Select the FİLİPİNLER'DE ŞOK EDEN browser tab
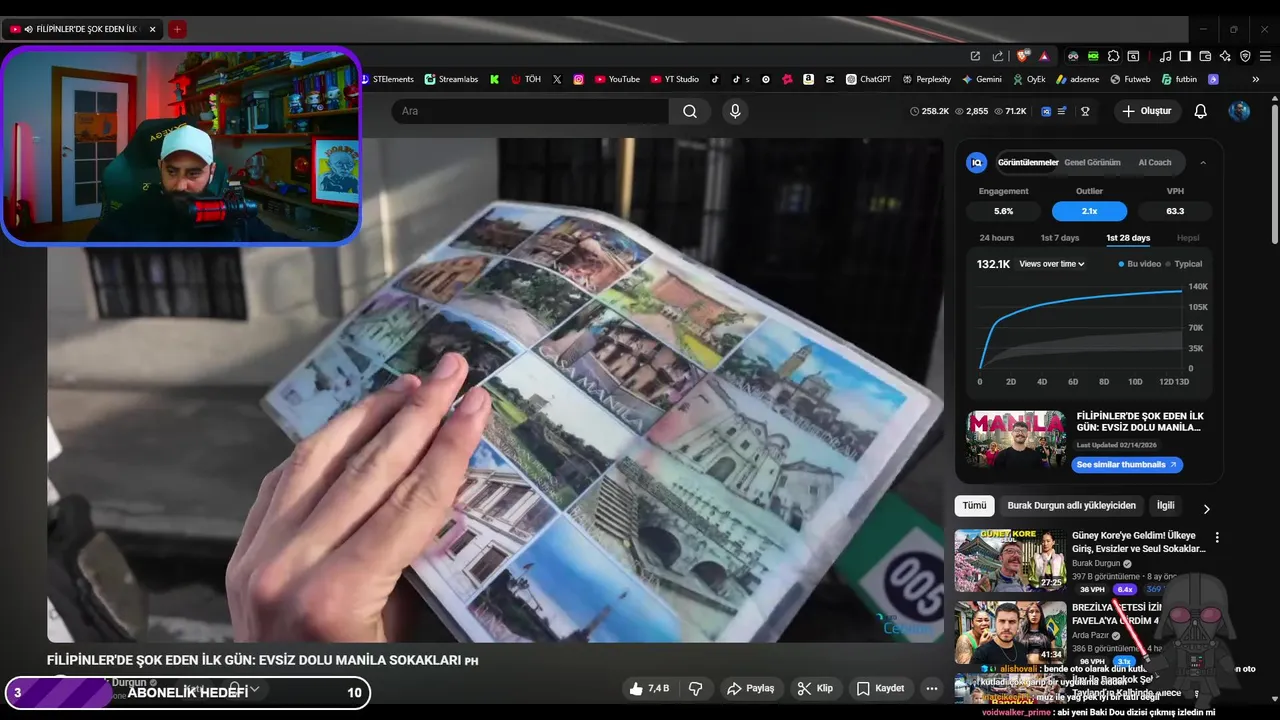Viewport: 1280px width, 720px height. coord(83,29)
